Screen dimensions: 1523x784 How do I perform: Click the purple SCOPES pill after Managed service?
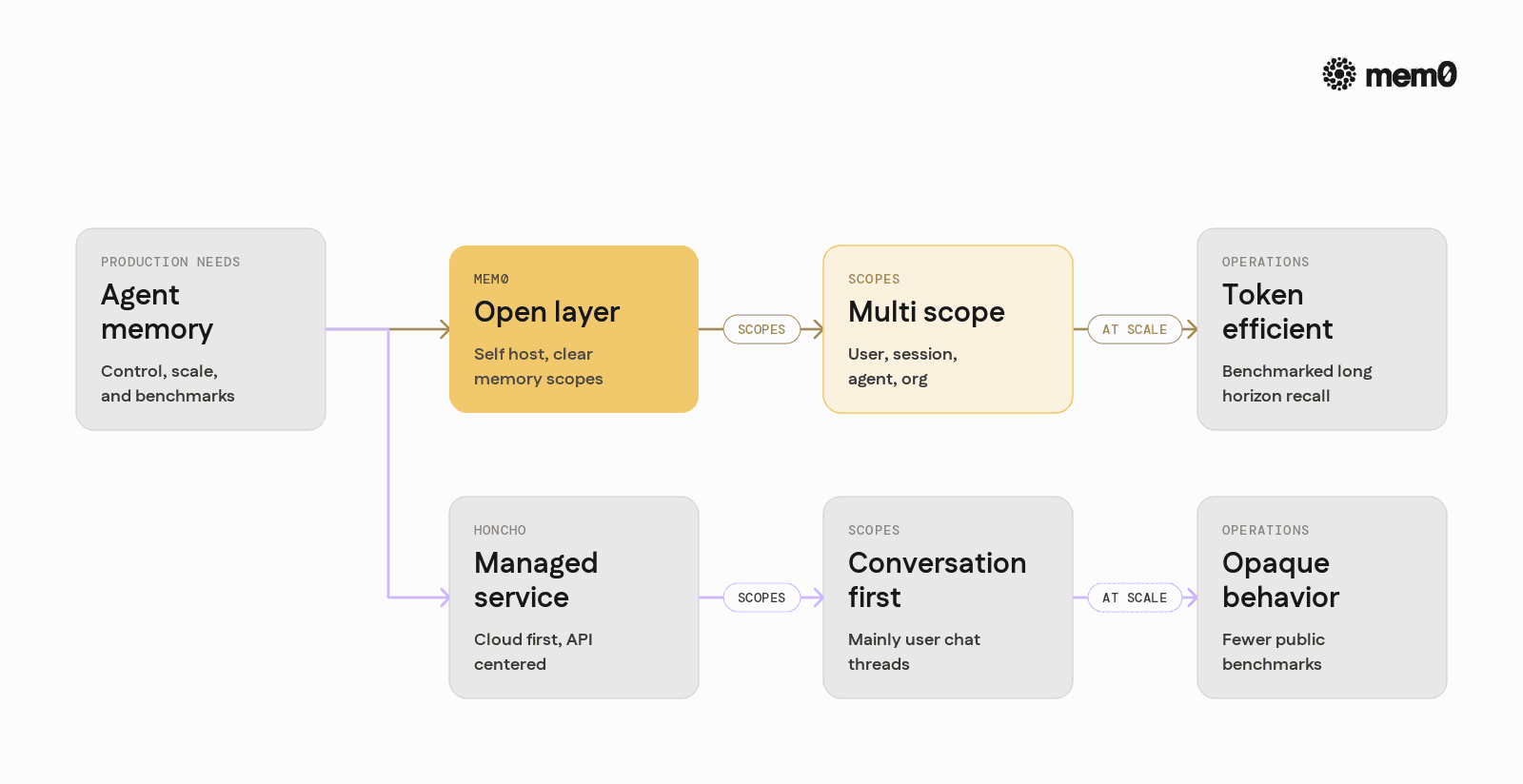click(x=761, y=598)
